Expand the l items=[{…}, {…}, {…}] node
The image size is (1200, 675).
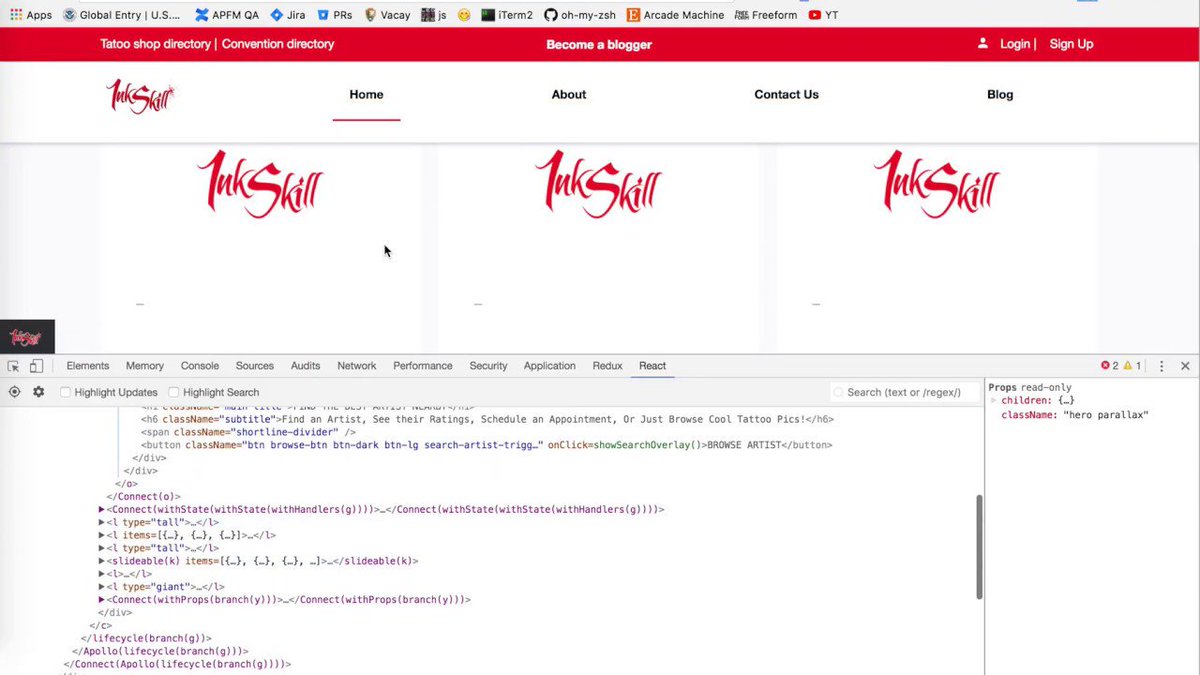point(102,535)
